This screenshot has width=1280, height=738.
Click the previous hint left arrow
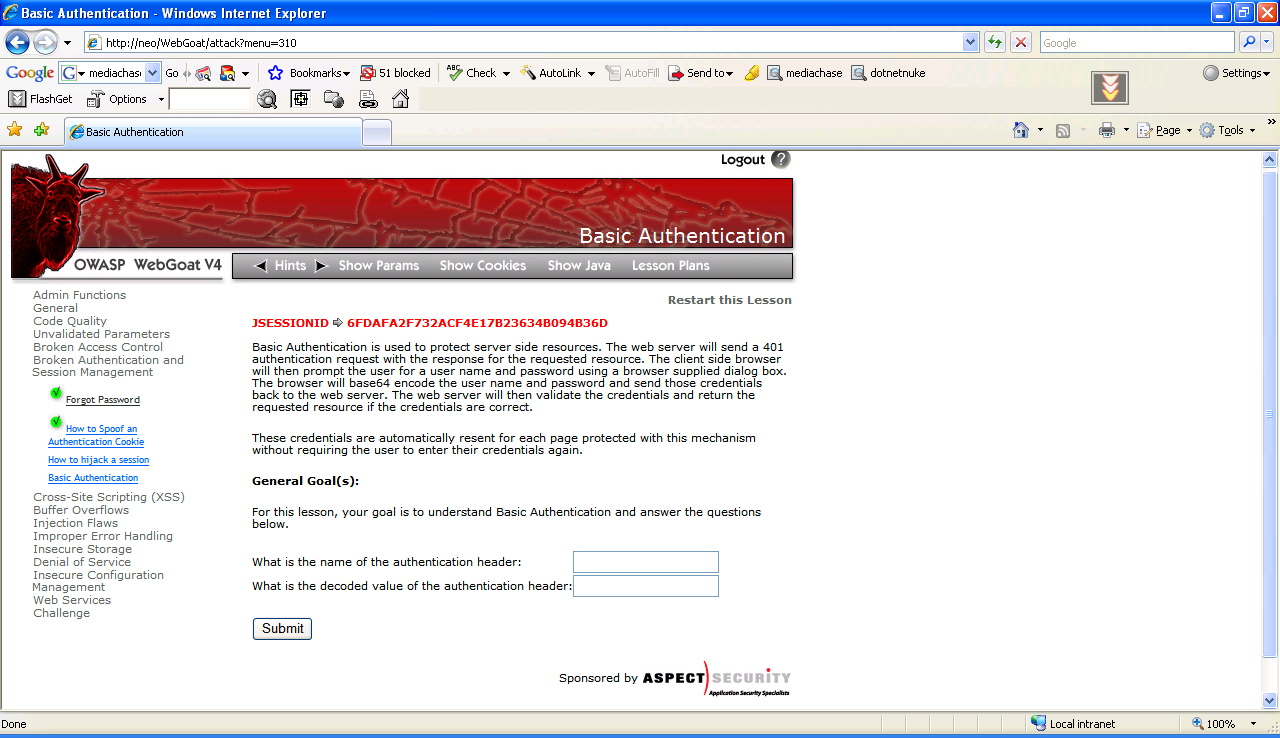tap(261, 266)
